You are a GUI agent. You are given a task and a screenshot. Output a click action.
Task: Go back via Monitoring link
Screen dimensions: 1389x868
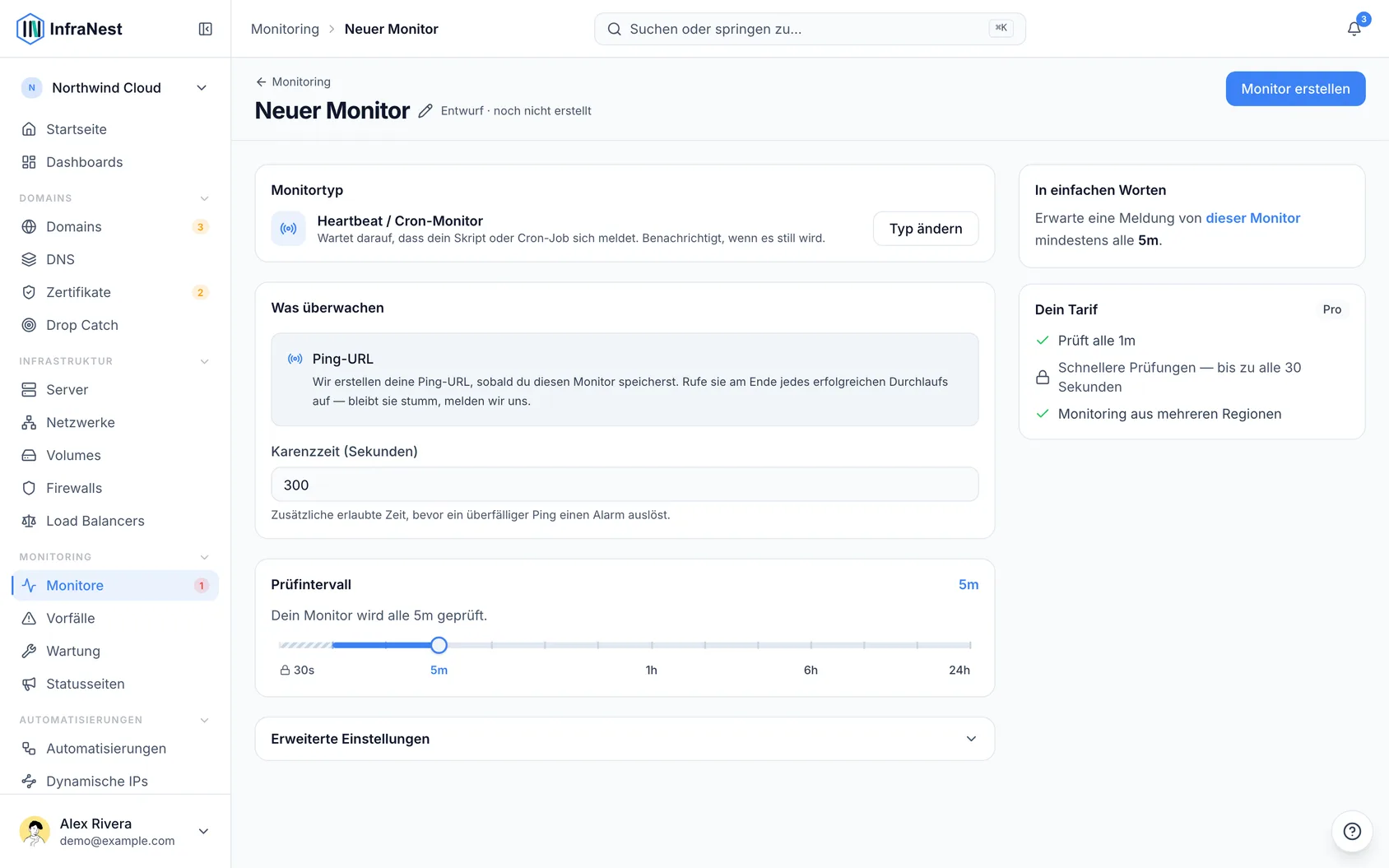click(x=293, y=81)
